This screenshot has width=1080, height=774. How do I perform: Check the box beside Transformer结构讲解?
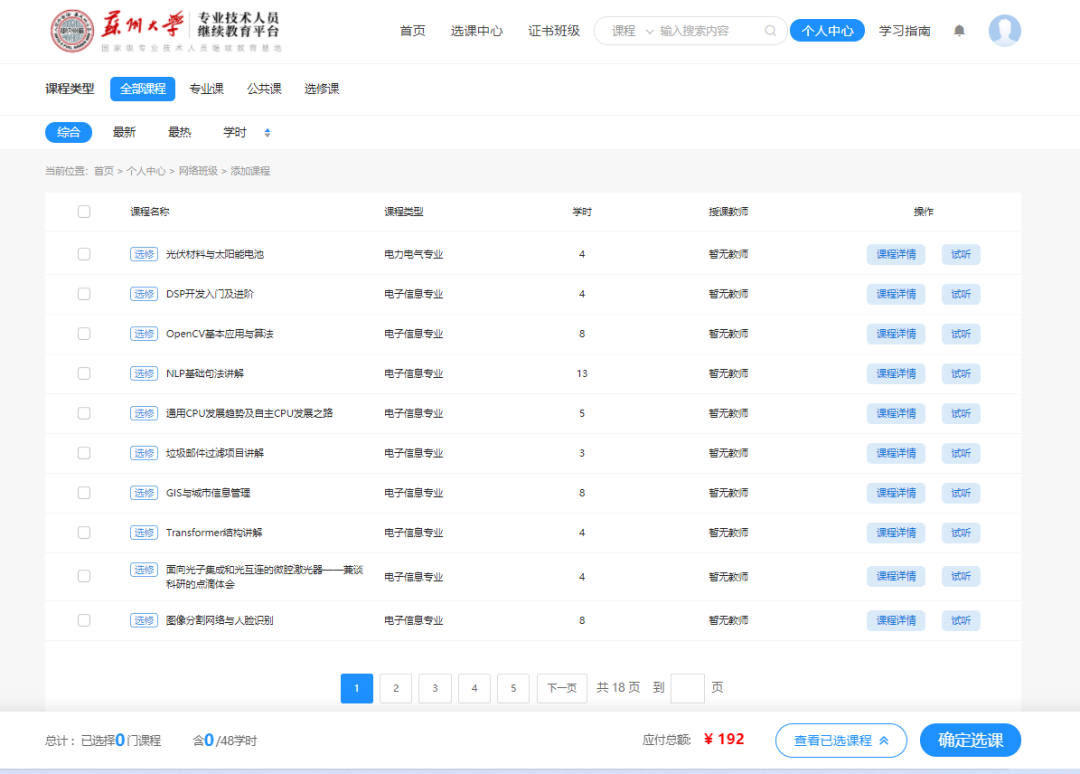pyautogui.click(x=85, y=533)
